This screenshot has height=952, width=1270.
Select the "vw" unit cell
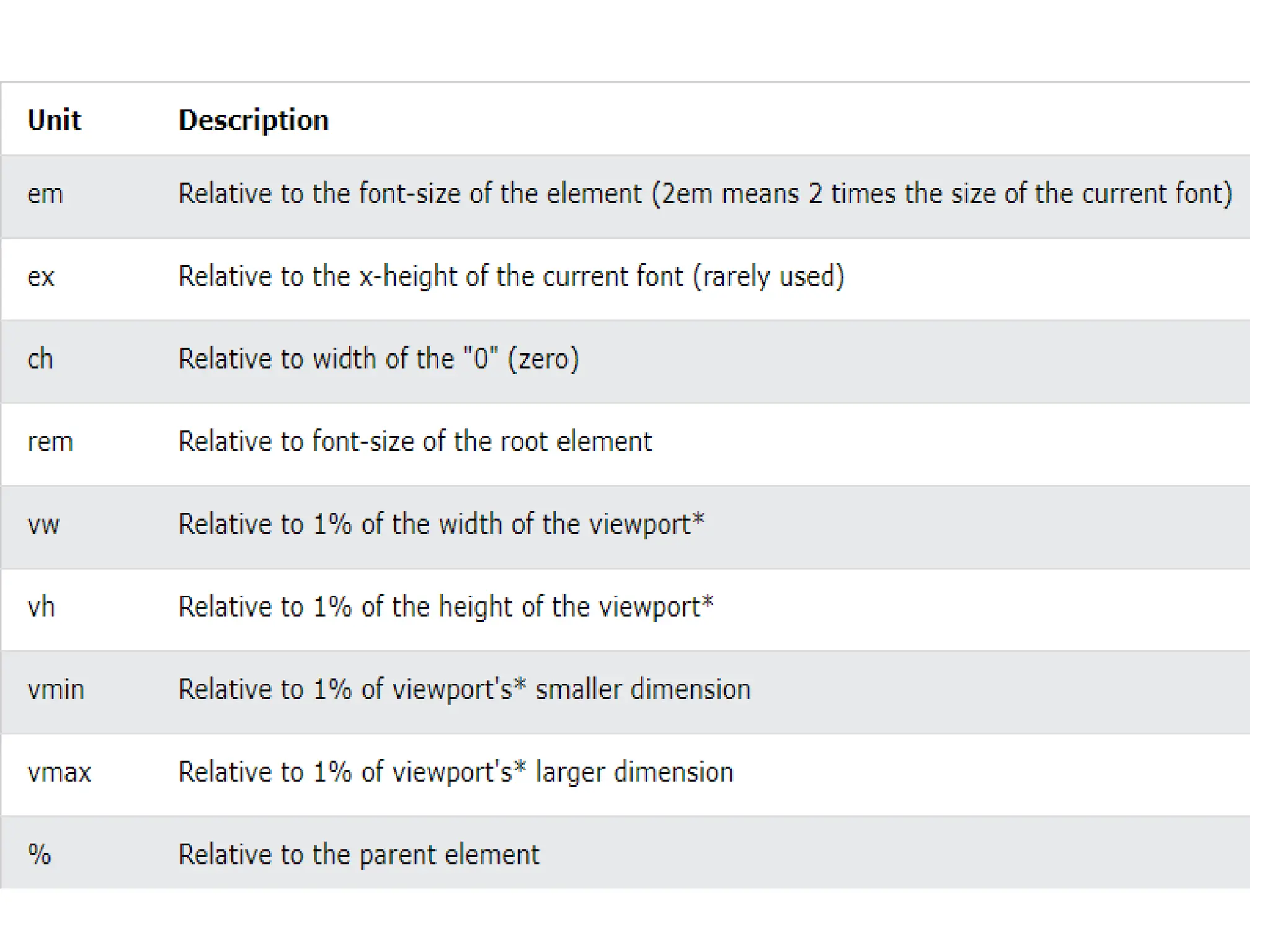click(43, 525)
